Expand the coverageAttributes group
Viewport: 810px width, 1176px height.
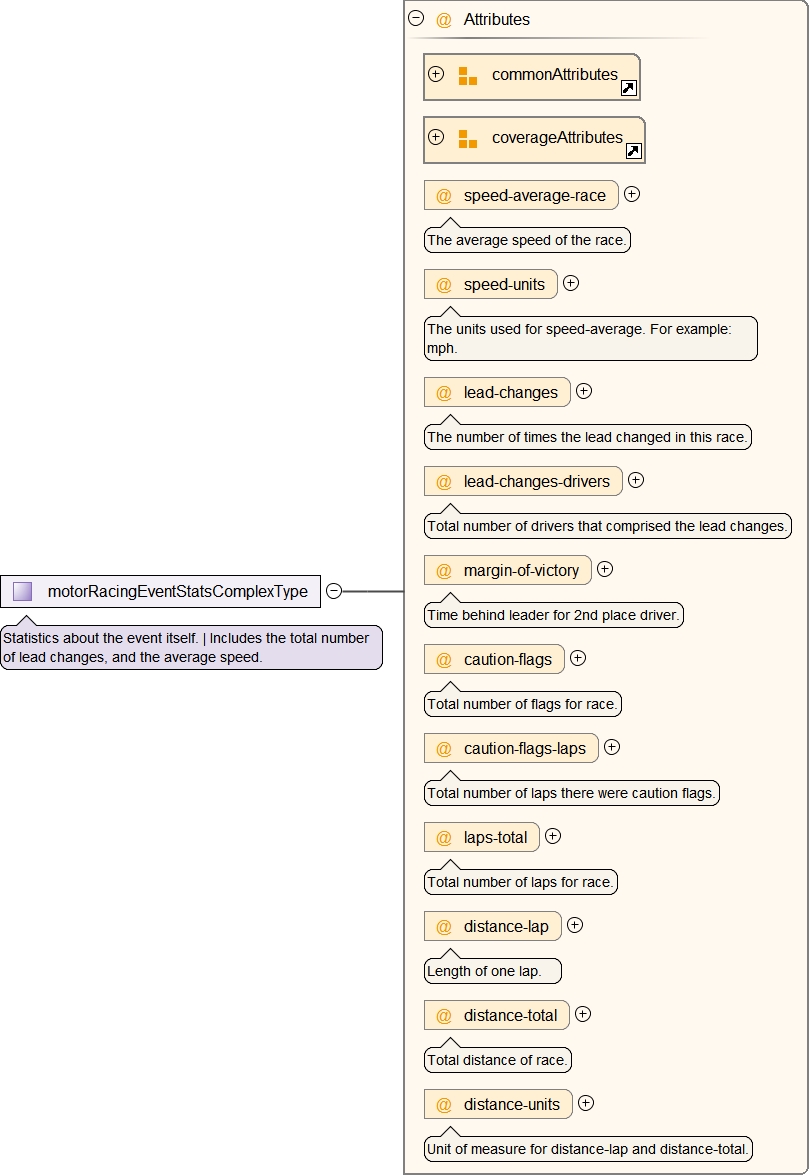436,137
